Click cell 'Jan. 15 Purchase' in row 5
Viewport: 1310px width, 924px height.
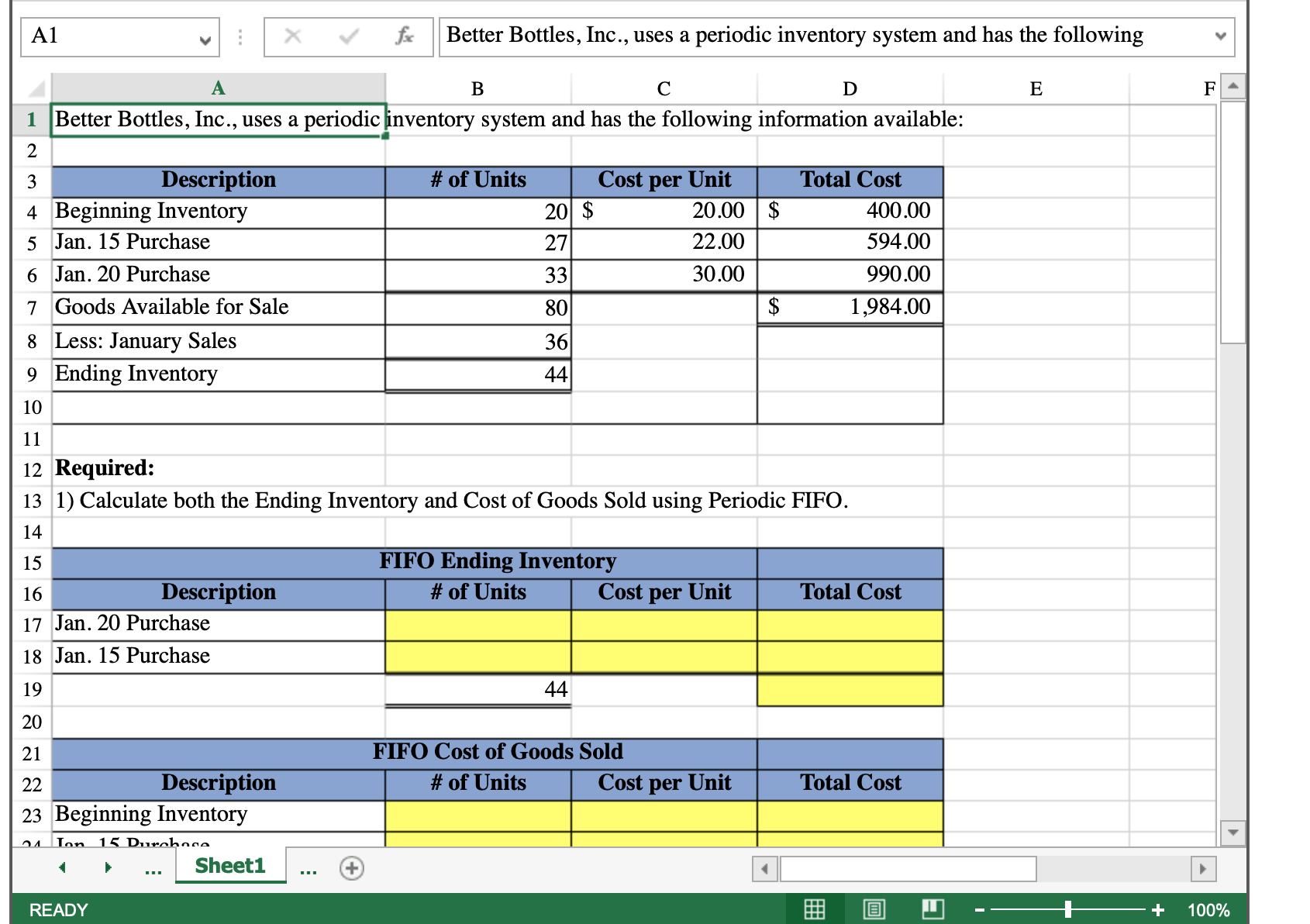[219, 243]
